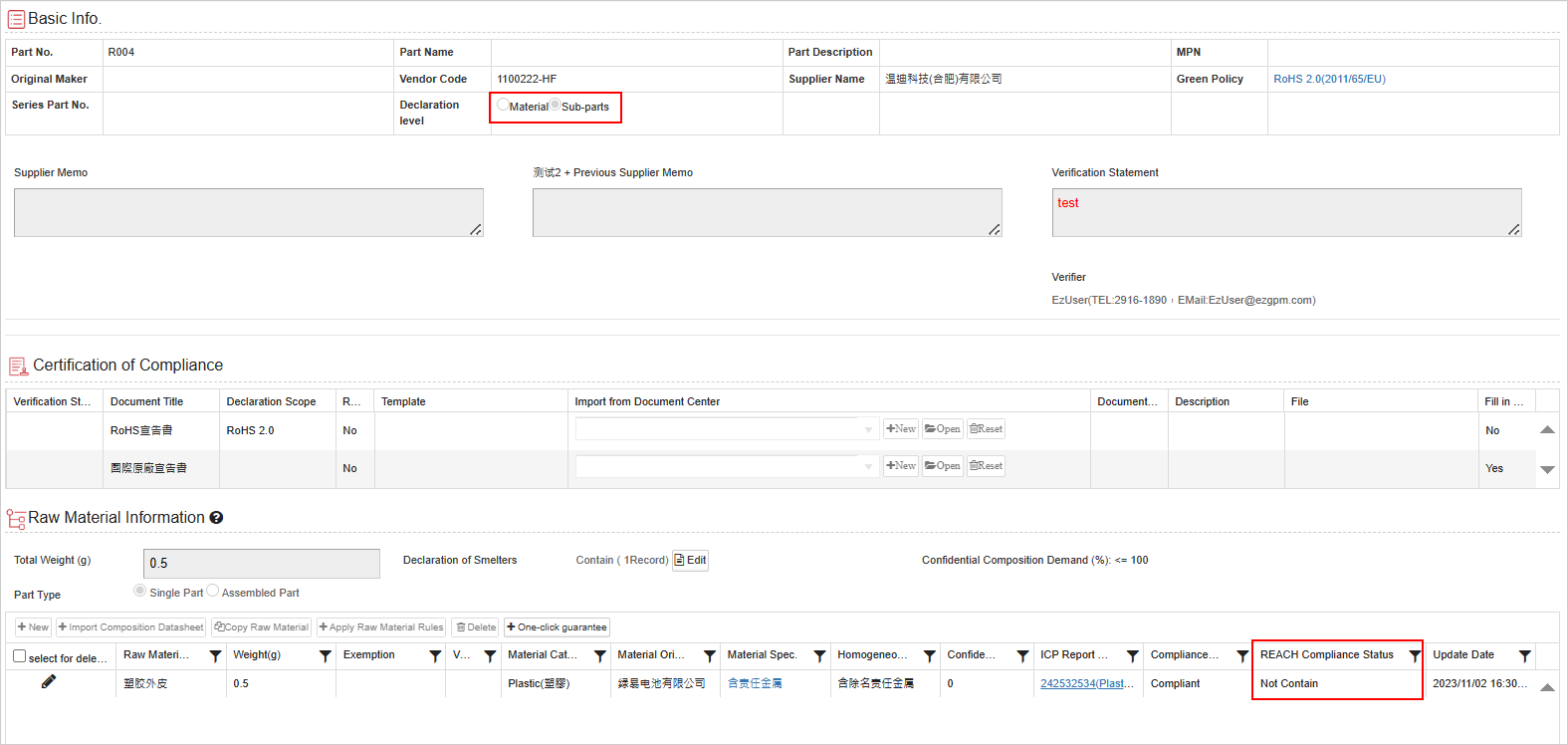Click Import Composition Datasheet
Viewport: 1568px width, 745px height.
click(x=130, y=627)
